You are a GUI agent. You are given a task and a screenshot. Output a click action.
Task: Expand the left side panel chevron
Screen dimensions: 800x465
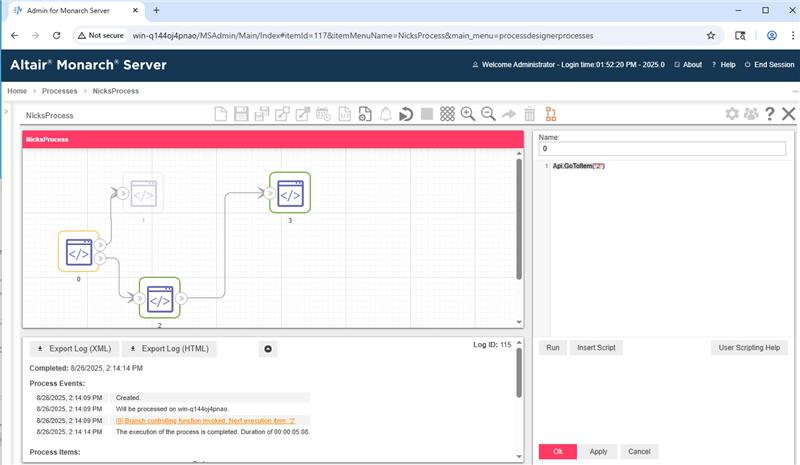tap(6, 111)
